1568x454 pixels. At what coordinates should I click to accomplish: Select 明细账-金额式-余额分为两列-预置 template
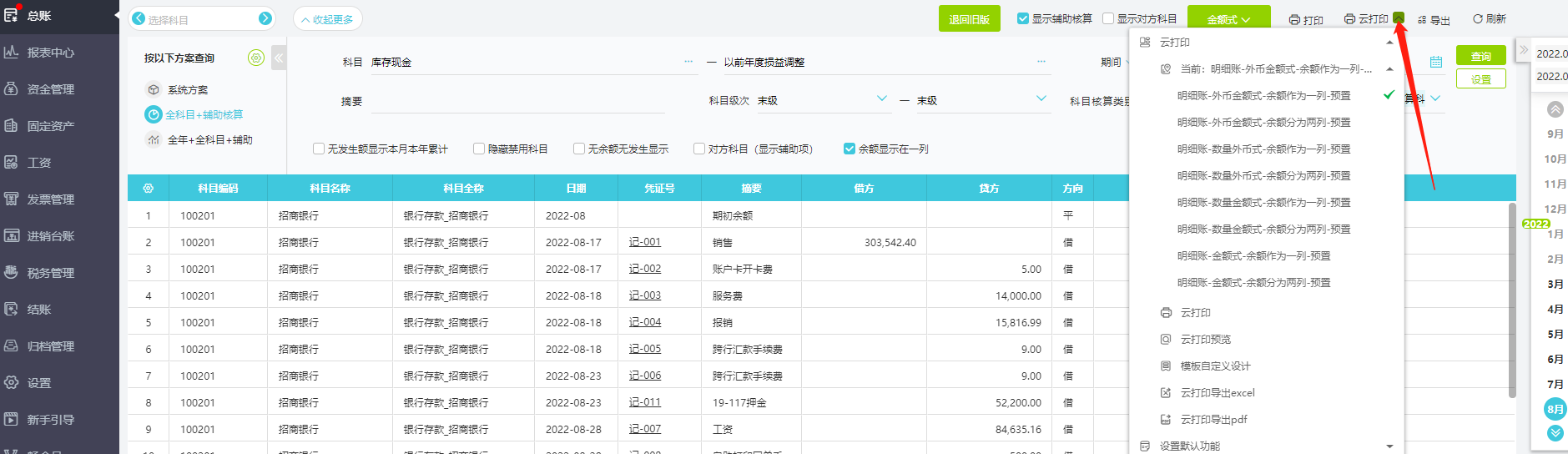1253,283
